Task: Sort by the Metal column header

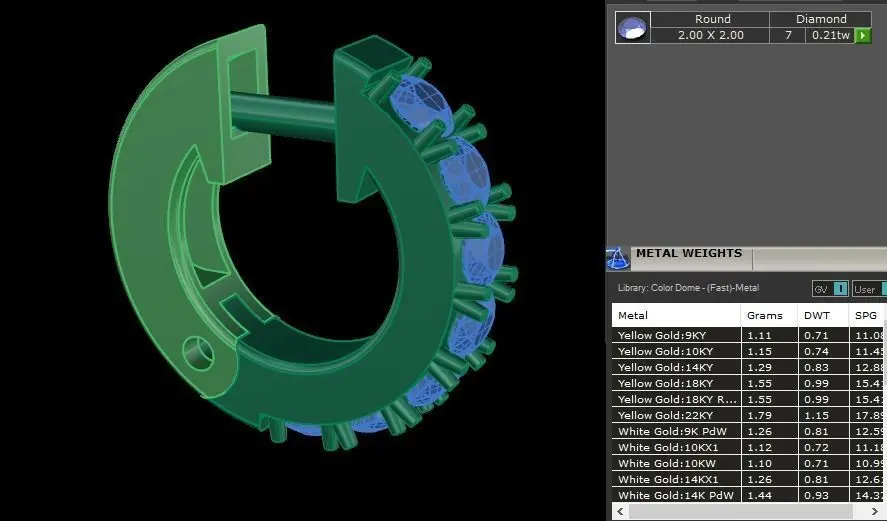Action: click(x=676, y=316)
